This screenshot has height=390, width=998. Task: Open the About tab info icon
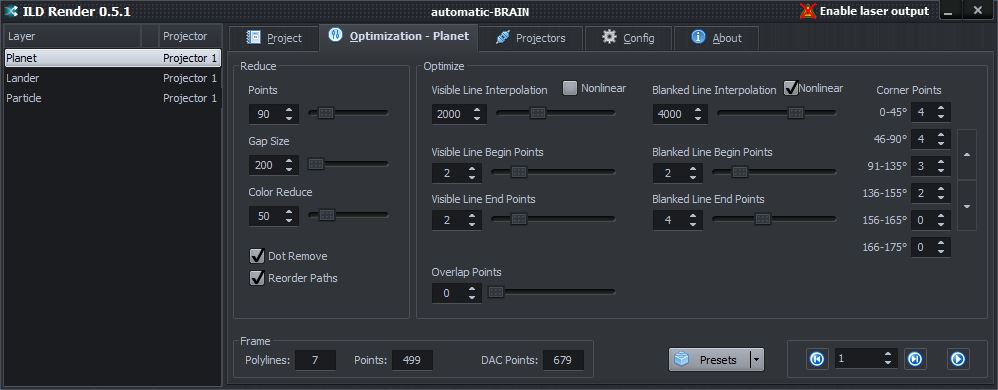pos(698,37)
